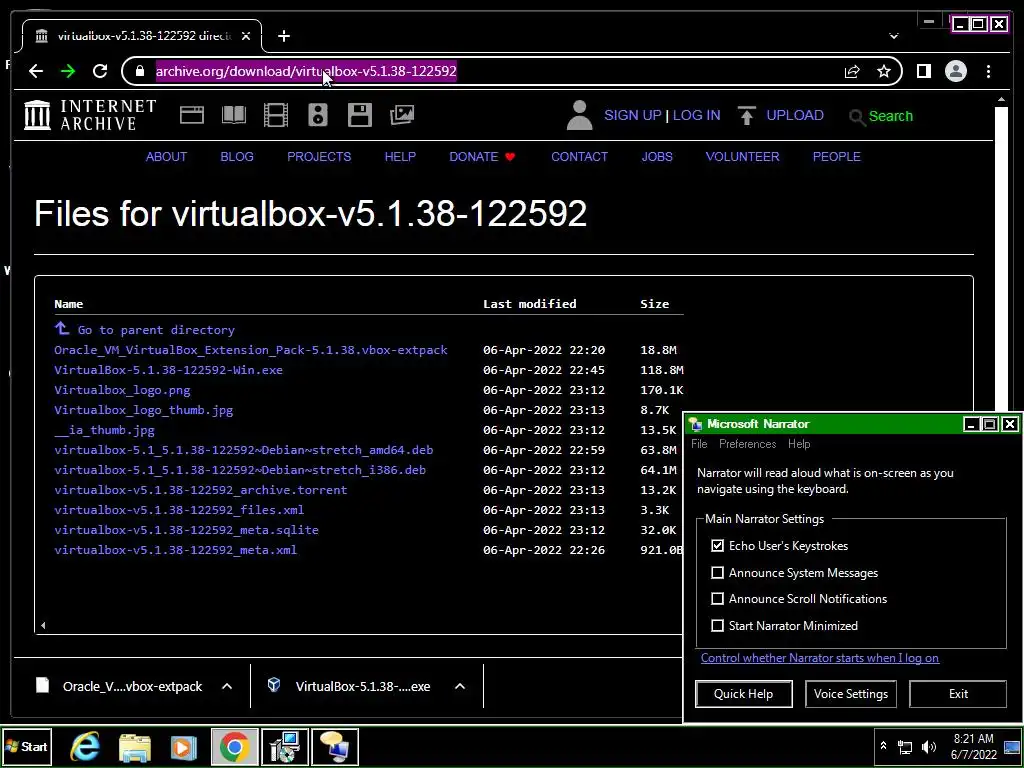Expand the VirtualBox-5.1.38-....exe download options chevron

tap(460, 686)
